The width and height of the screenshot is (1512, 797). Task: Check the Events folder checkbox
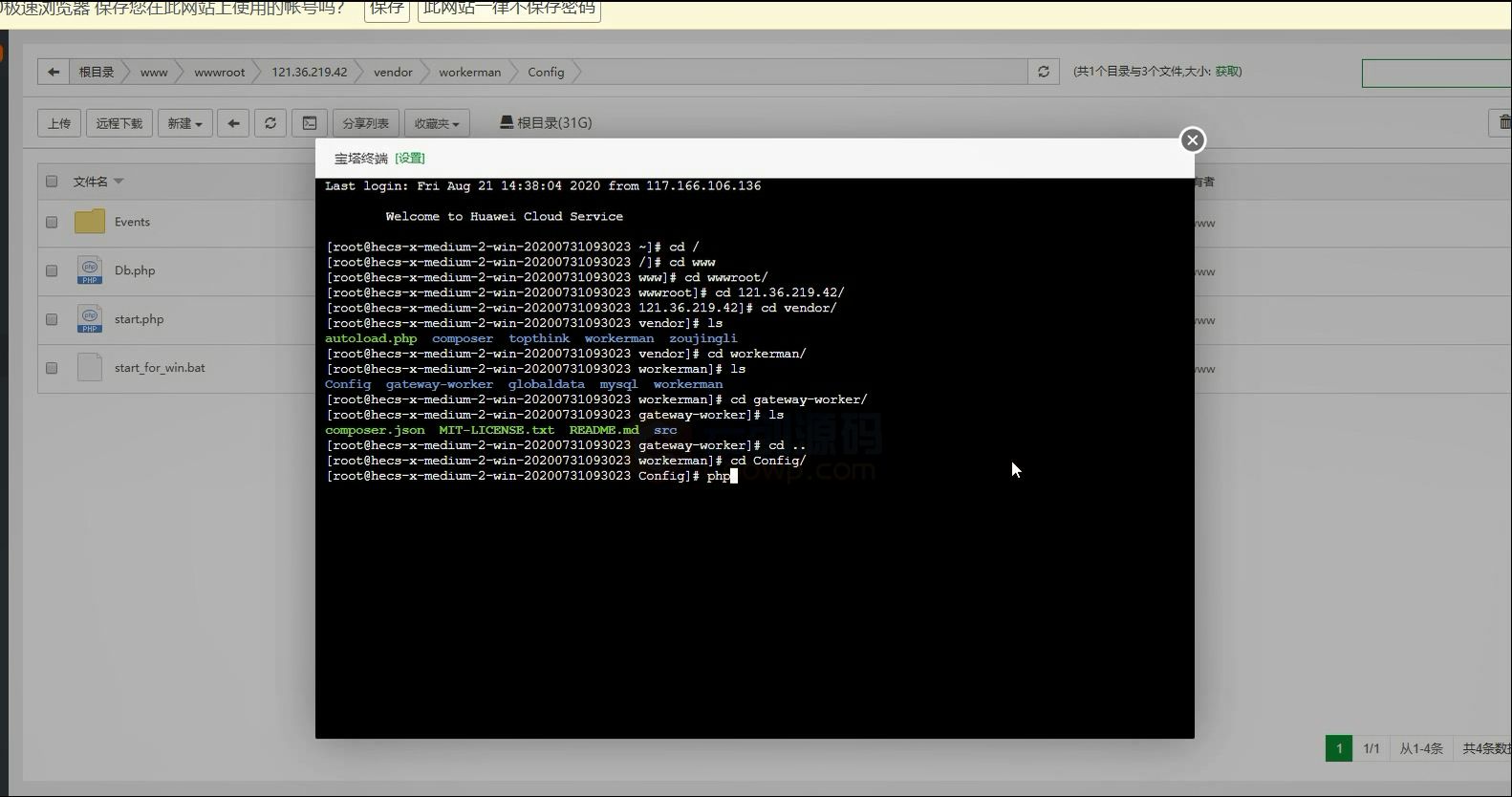52,223
